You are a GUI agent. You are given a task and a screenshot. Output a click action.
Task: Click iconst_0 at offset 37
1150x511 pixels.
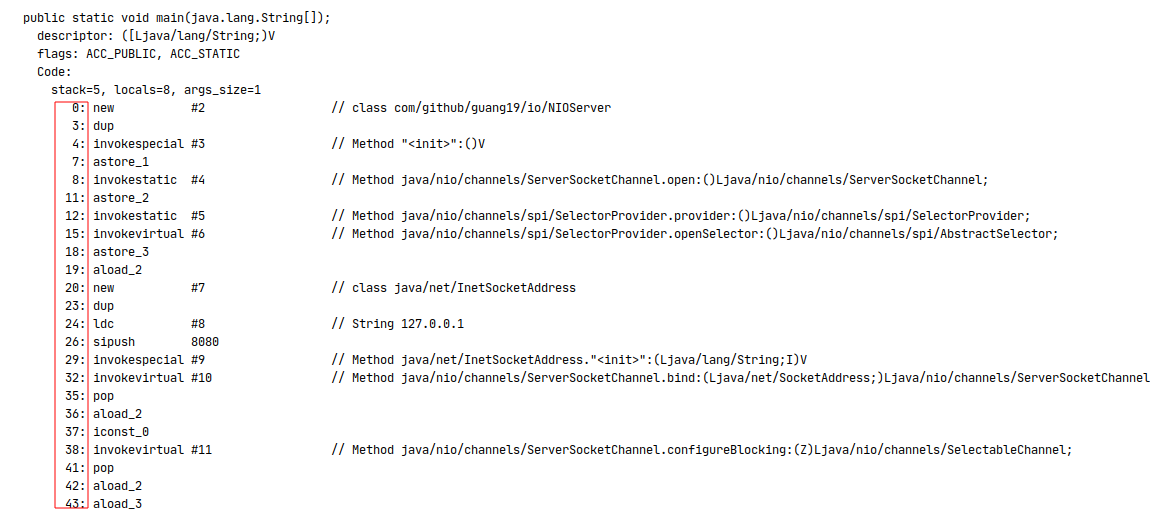(x=117, y=432)
